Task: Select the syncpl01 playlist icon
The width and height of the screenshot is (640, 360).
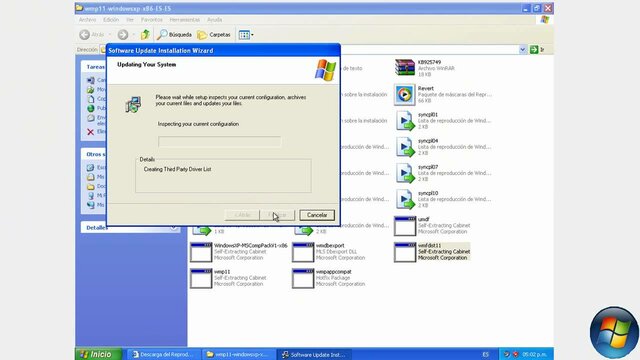Action: [x=404, y=121]
